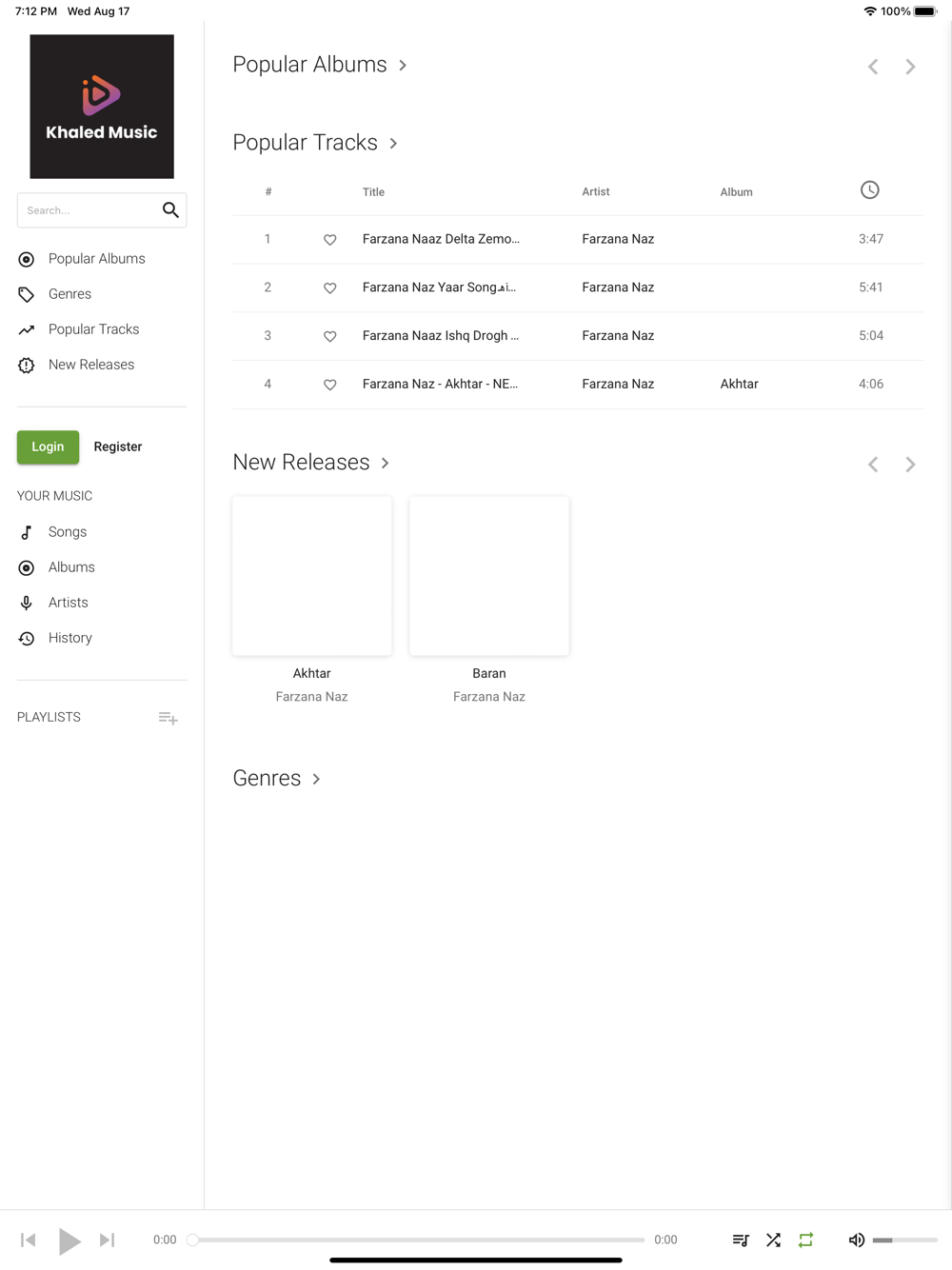Click the Albums disc icon under Your Music
Screen dimensions: 952x1270
click(27, 567)
